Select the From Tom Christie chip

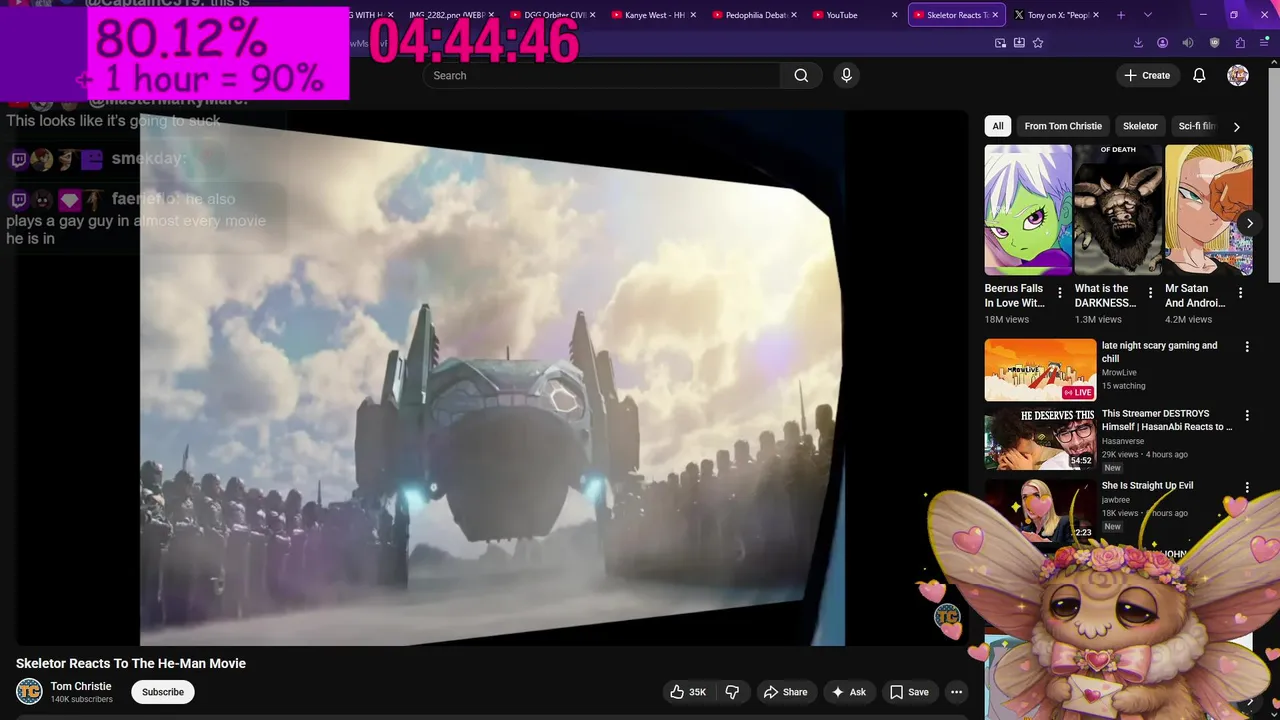(x=1063, y=126)
